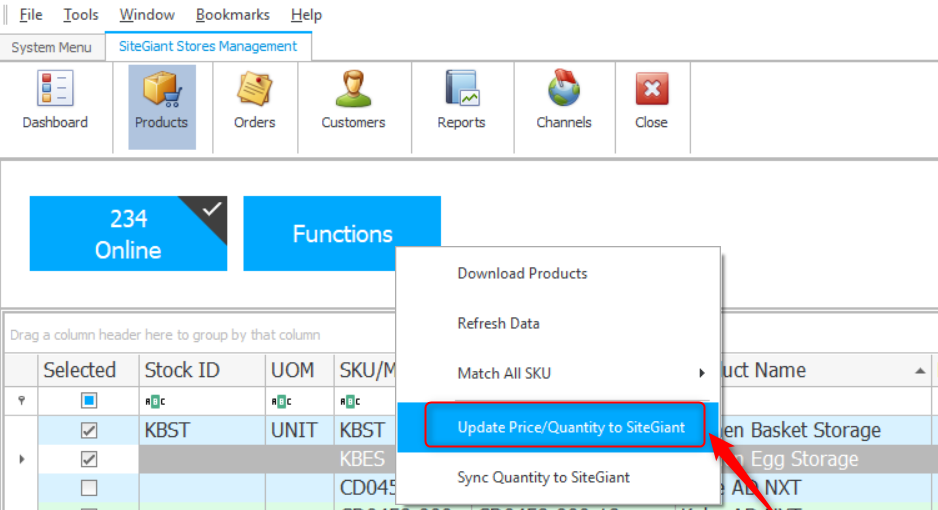Open the Bookmarks menu
Viewport: 938px width, 510px height.
click(233, 14)
